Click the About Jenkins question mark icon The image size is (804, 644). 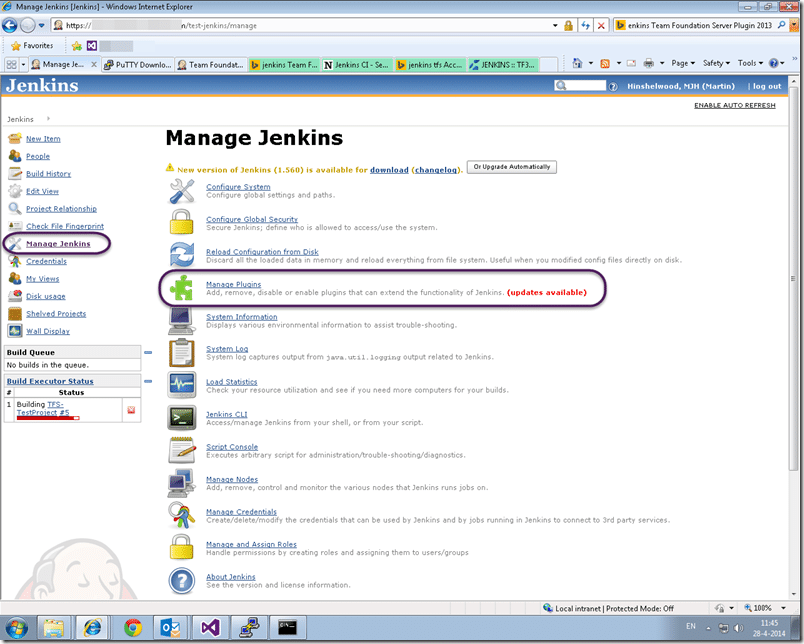(x=182, y=580)
